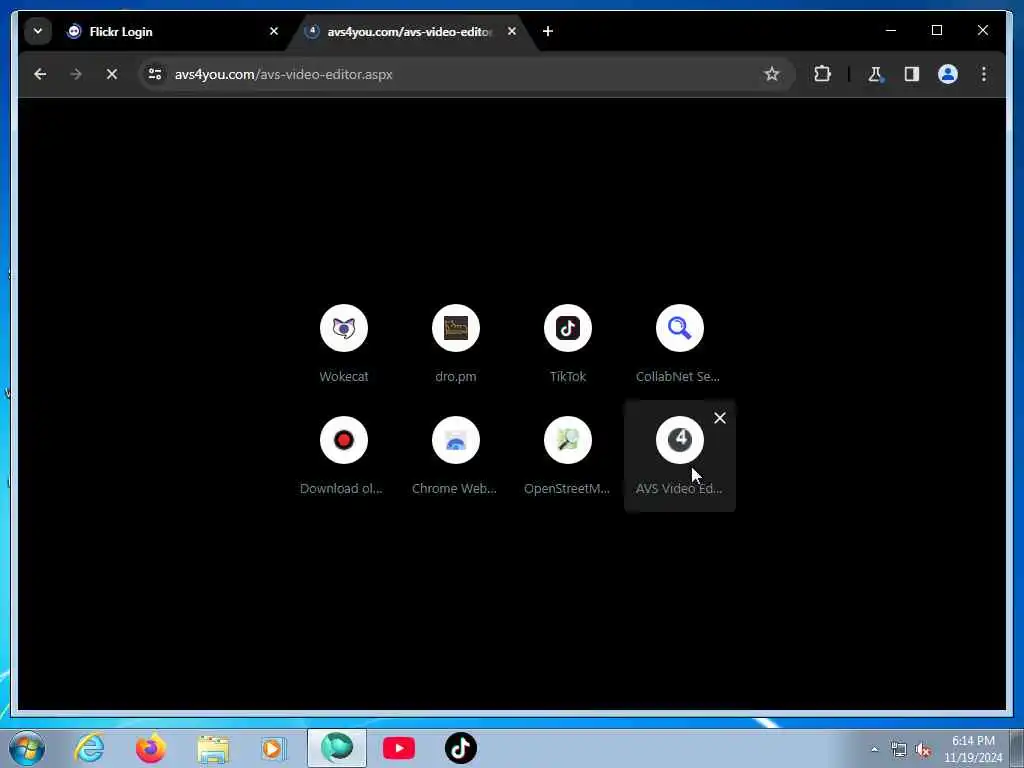
Task: Click the dro.pm shortcut label
Action: point(456,377)
